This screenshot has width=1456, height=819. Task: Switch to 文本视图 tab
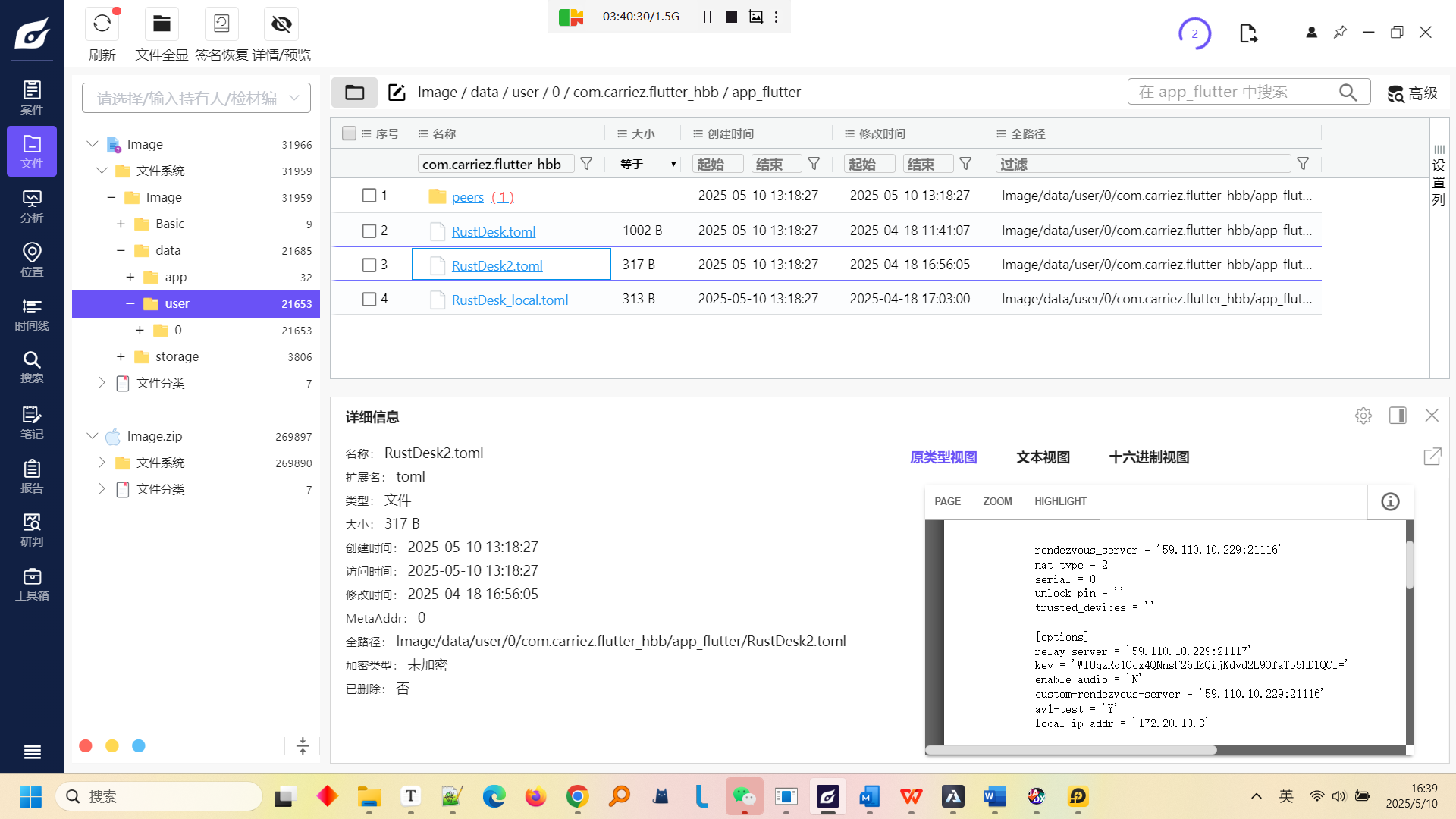coord(1043,457)
